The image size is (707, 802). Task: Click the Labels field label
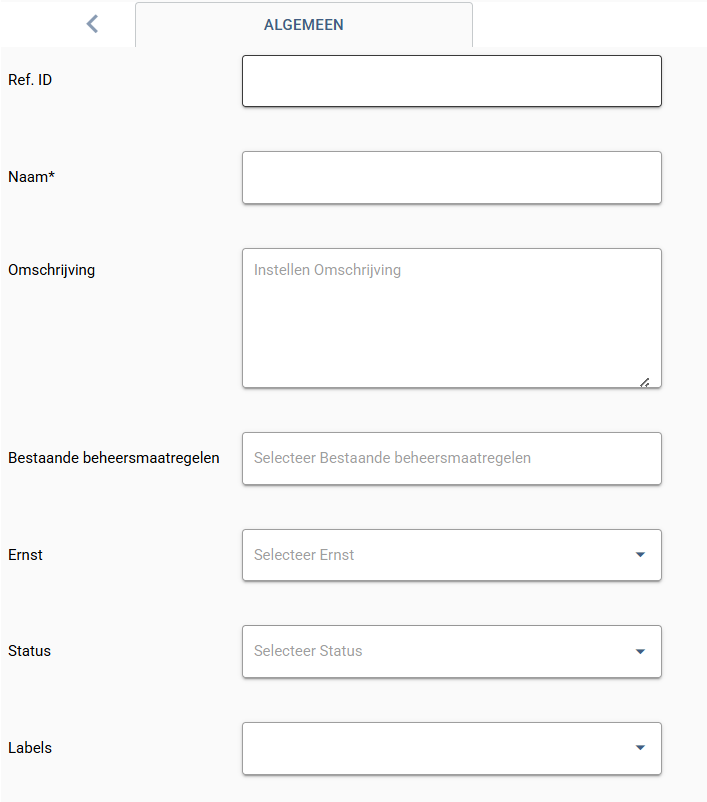(30, 748)
